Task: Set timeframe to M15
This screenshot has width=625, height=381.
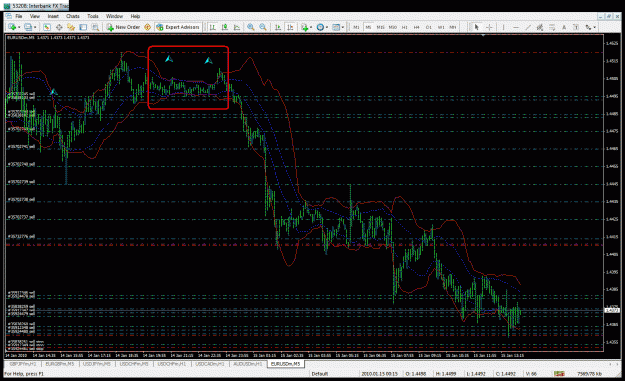Action: [381, 27]
